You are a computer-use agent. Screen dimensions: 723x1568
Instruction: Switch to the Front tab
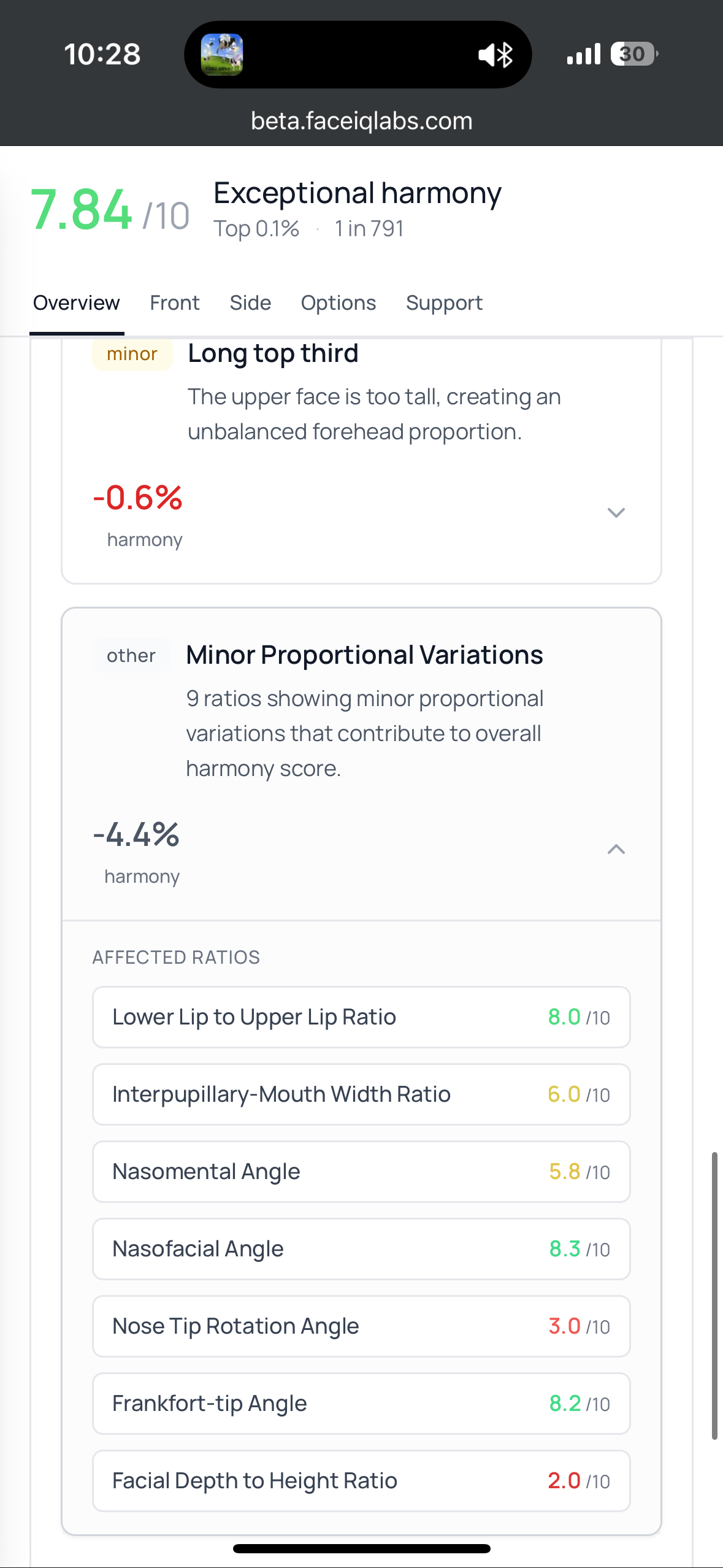point(175,303)
